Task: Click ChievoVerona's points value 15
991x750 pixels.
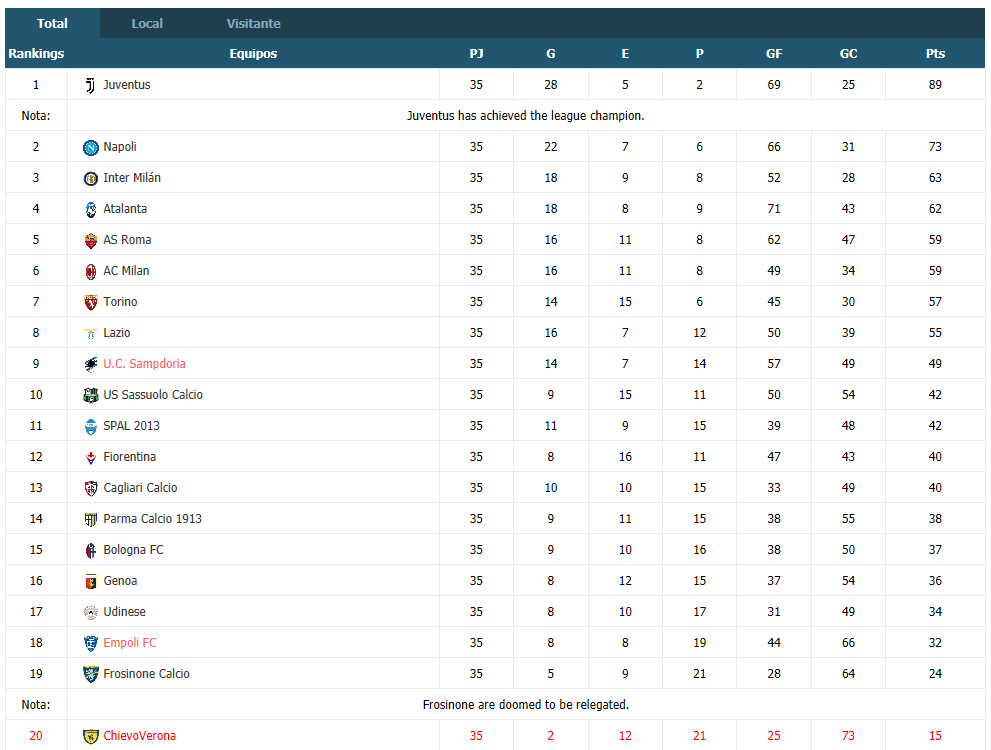Action: [935, 735]
